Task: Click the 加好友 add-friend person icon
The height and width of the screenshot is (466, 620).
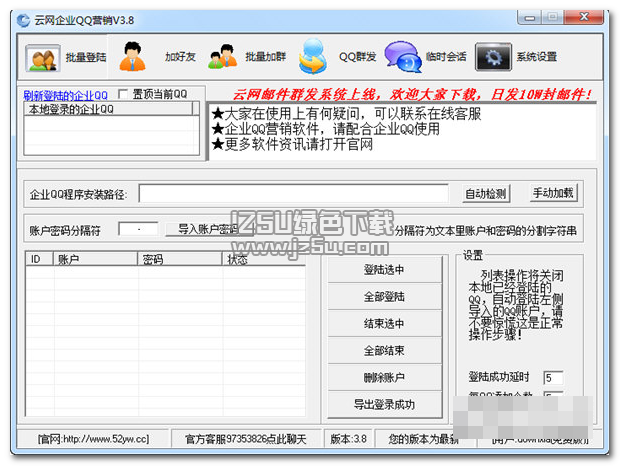Action: [132, 57]
